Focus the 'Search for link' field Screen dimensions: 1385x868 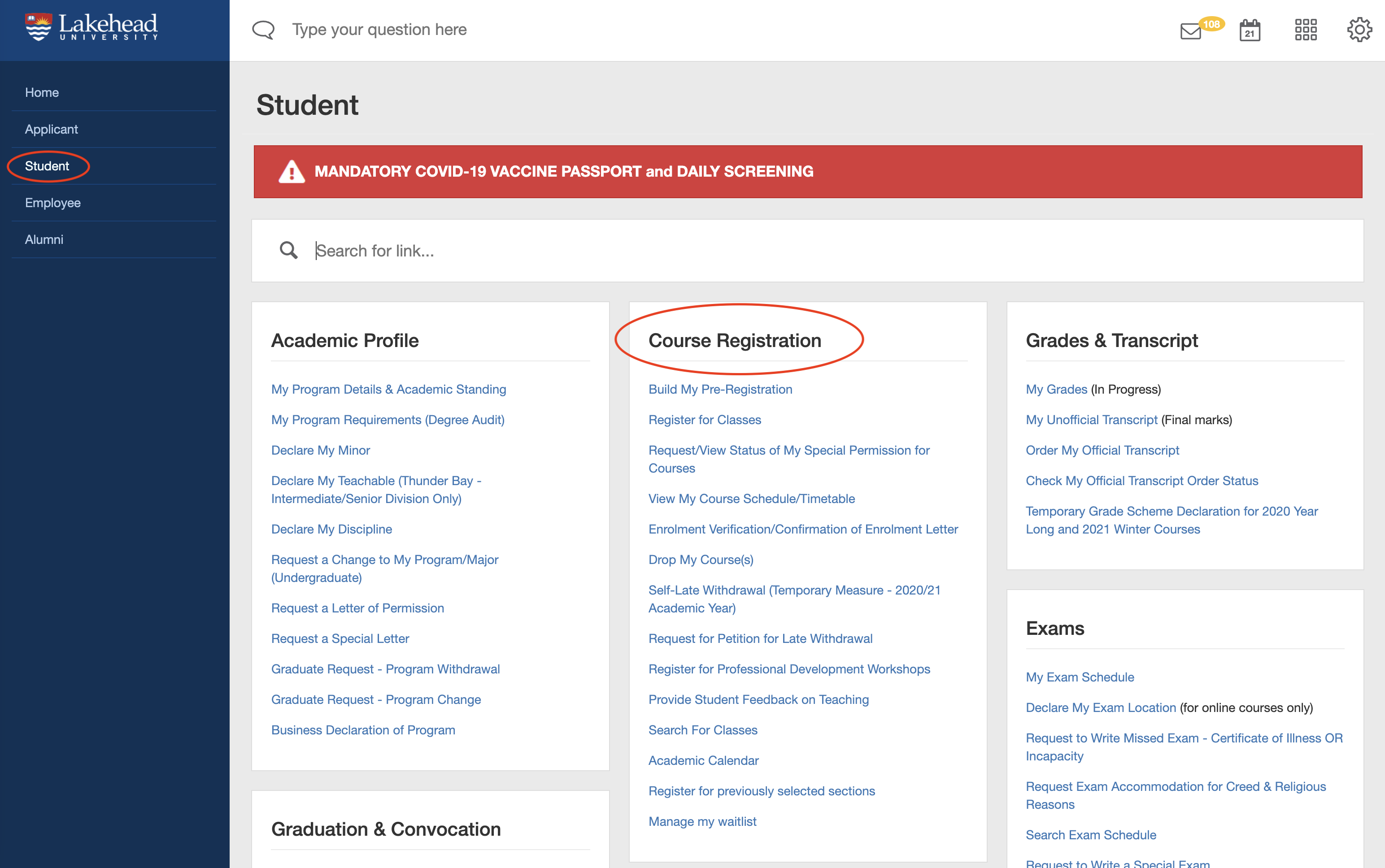(804, 251)
